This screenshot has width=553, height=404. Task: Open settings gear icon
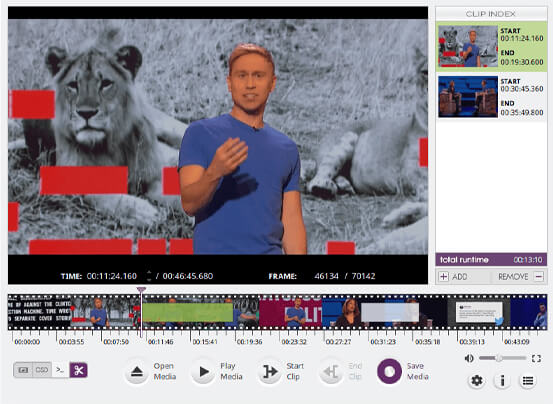tap(476, 380)
